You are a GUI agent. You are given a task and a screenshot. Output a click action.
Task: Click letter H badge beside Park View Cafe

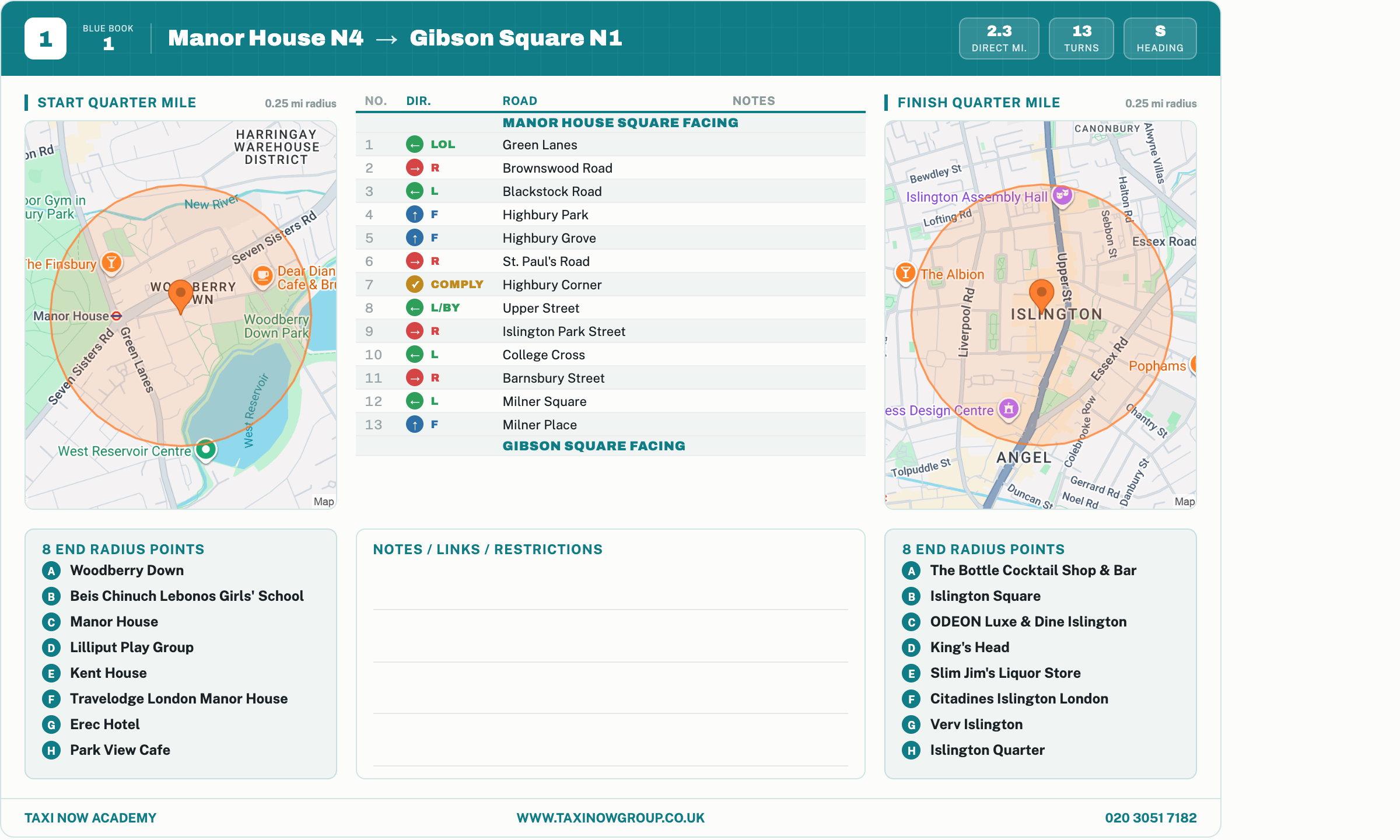51,750
